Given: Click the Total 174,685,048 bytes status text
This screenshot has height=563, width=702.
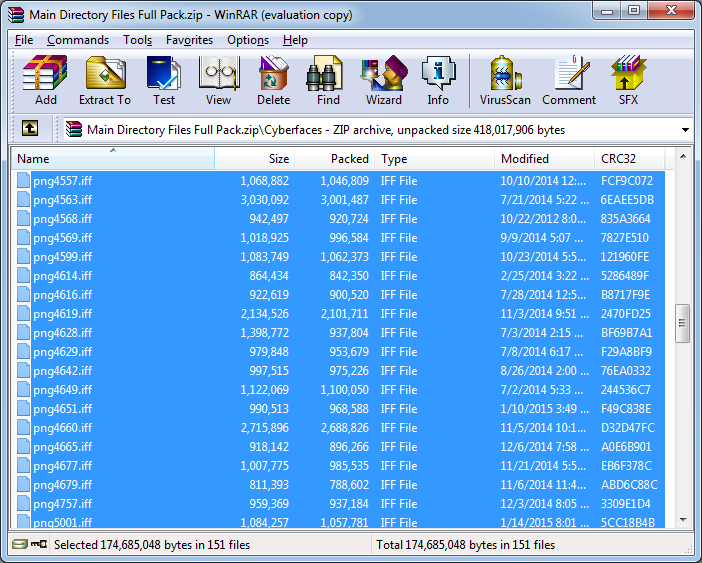Looking at the screenshot, I should [x=465, y=545].
